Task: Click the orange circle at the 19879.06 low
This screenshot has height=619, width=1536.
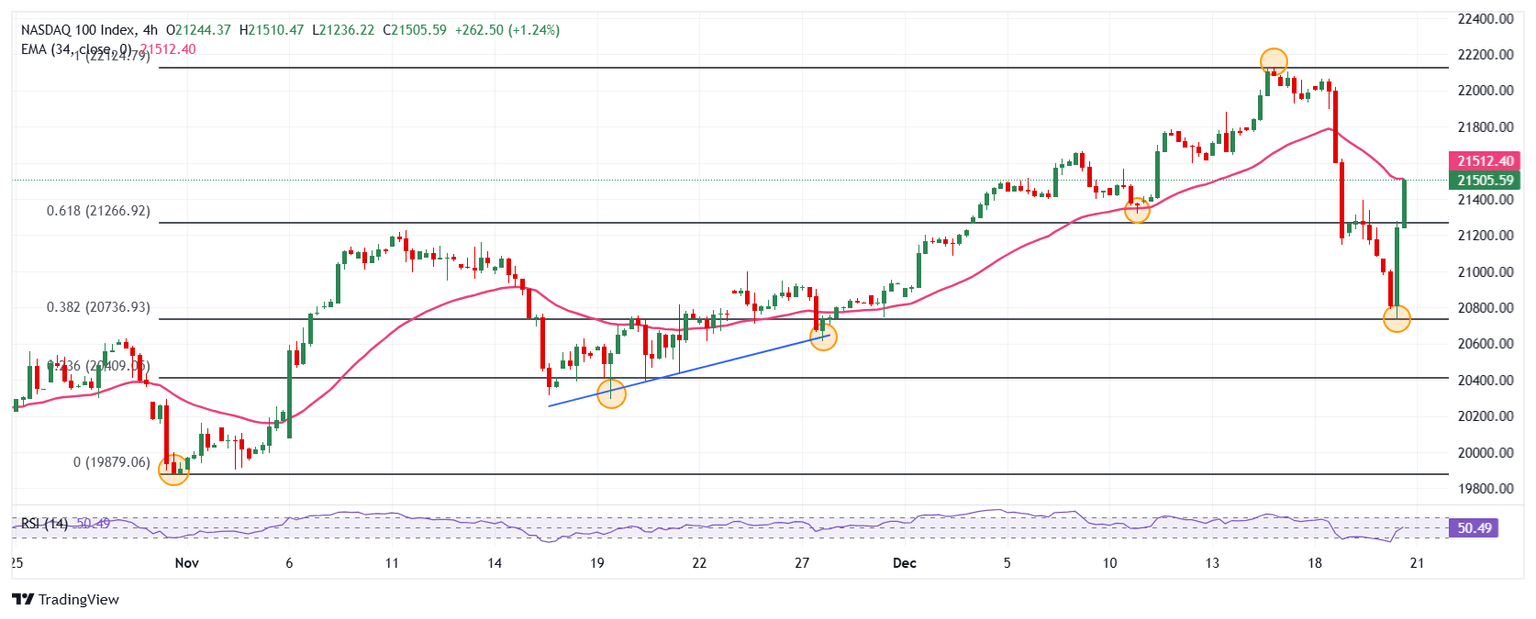Action: point(174,471)
